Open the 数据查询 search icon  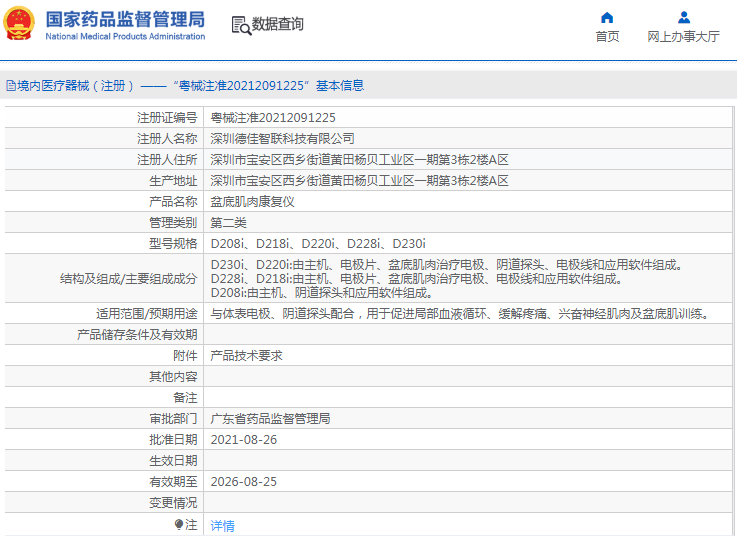tap(241, 25)
